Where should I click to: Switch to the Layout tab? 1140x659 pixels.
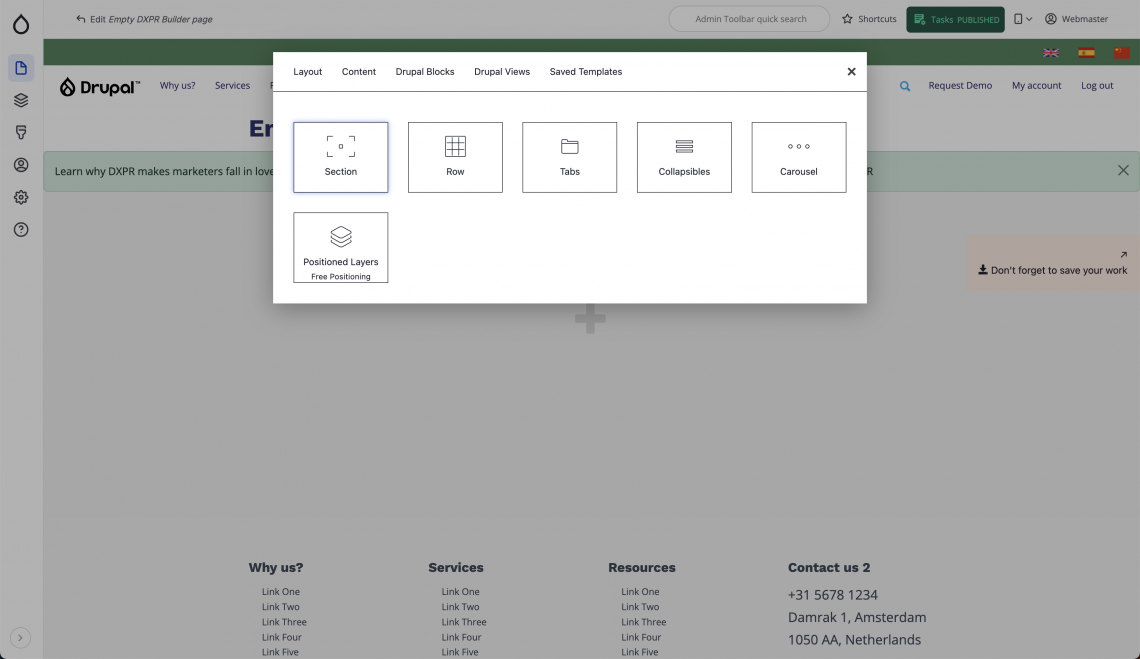click(x=308, y=71)
